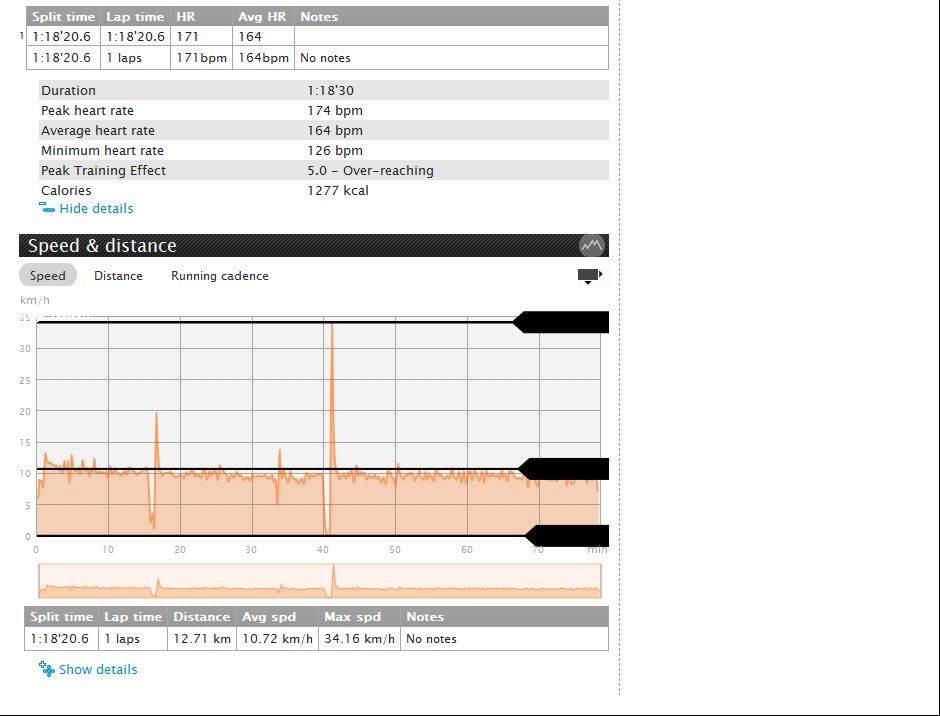
Task: Click the 5.0 – Over-reaching training effect value
Action: pyautogui.click(x=370, y=170)
